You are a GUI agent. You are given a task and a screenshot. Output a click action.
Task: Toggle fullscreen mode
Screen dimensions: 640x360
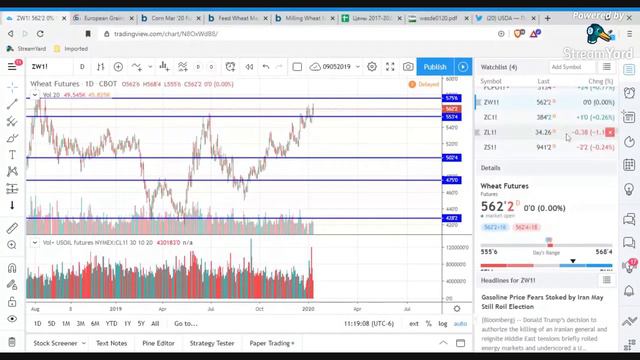click(x=390, y=67)
